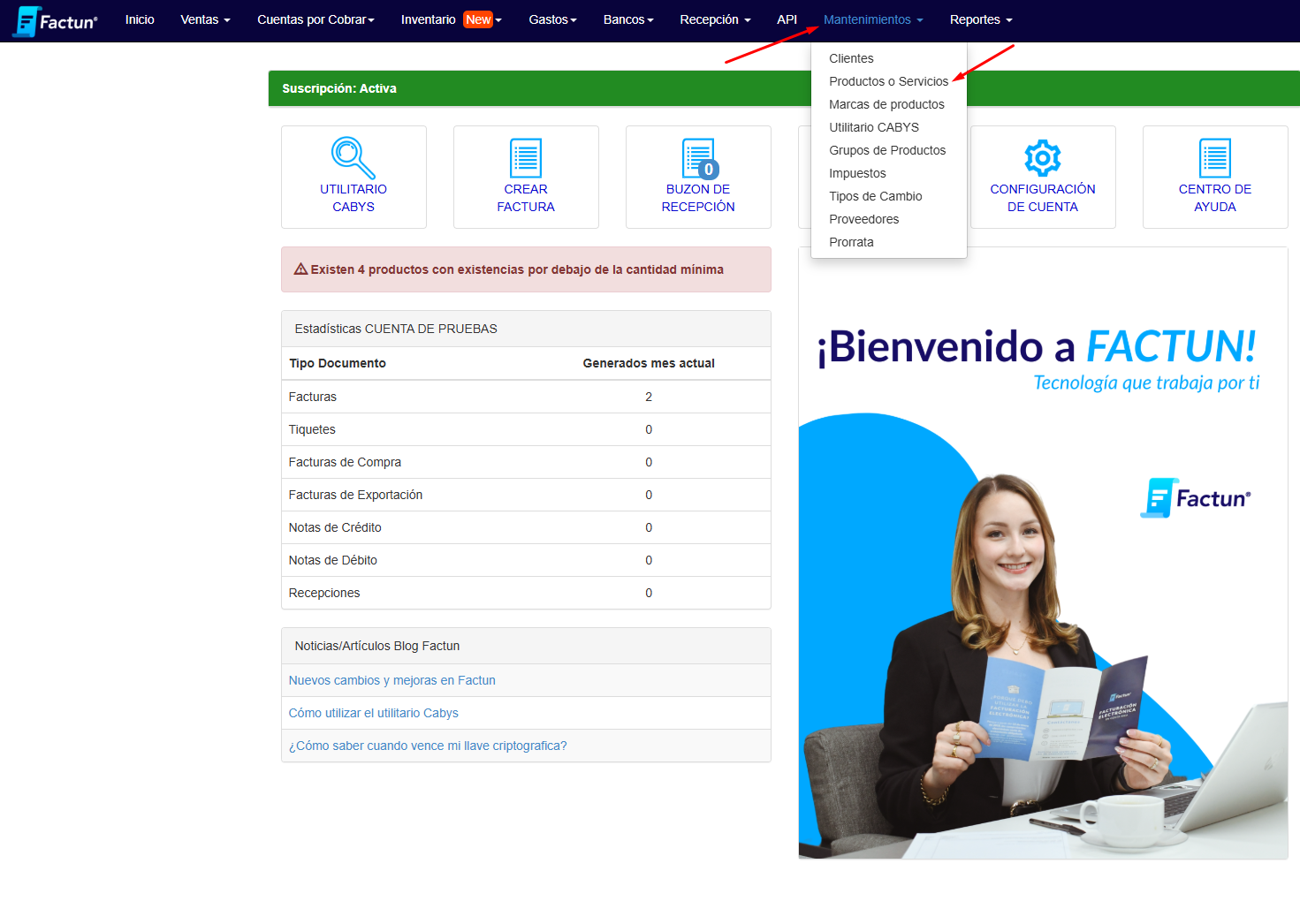The image size is (1300, 924).
Task: Expand the Gastos dropdown menu
Action: [x=552, y=19]
